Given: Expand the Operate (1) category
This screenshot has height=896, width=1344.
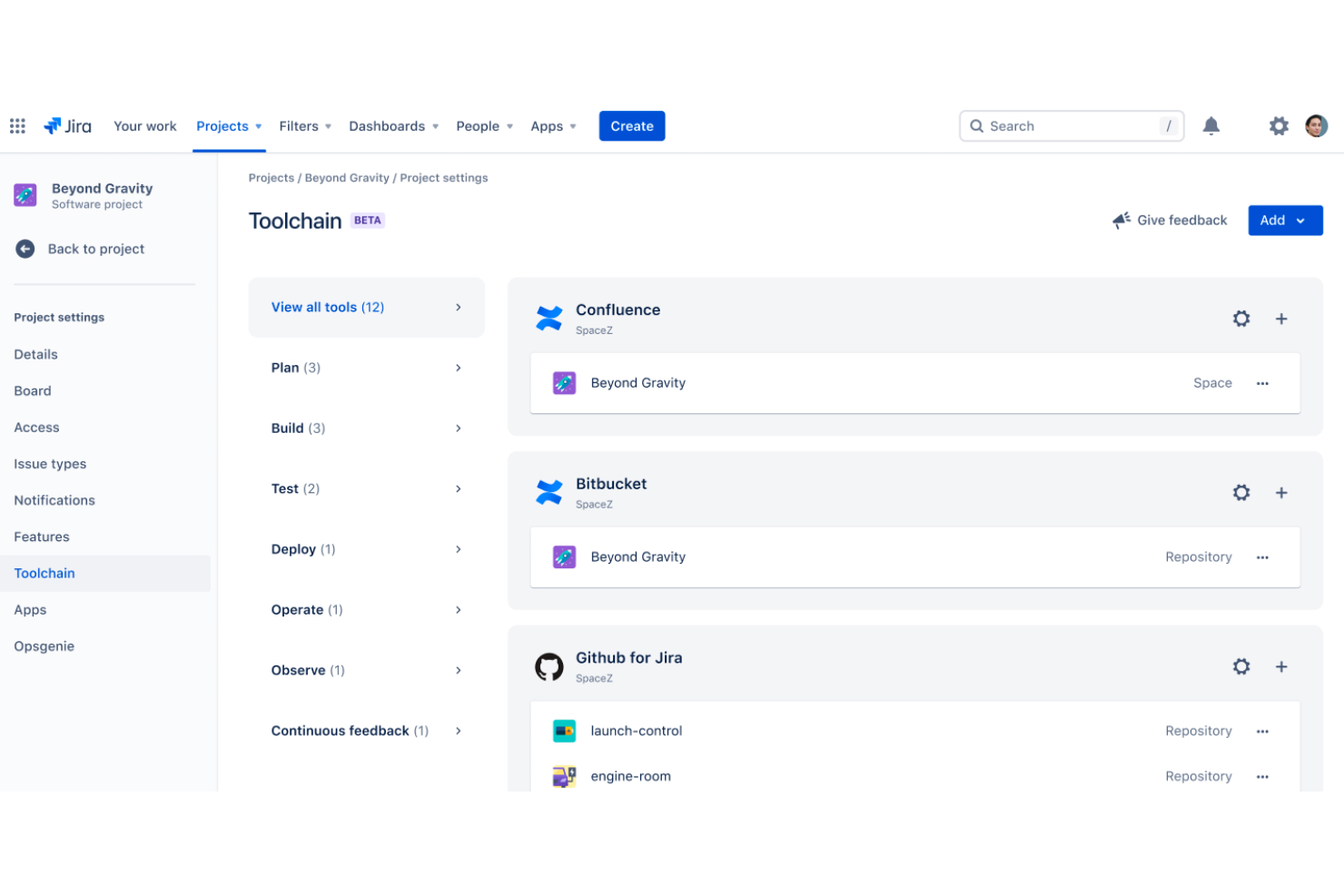Looking at the screenshot, I should (367, 610).
